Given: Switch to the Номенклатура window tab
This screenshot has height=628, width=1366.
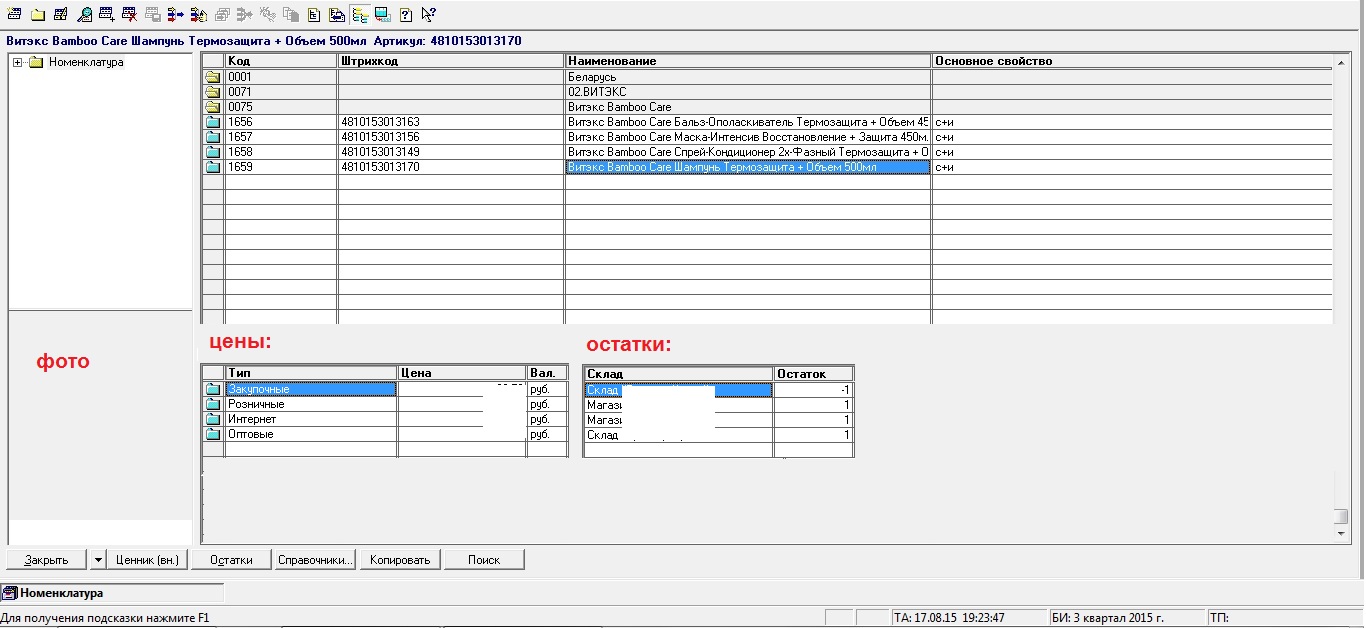Looking at the screenshot, I should click(62, 593).
